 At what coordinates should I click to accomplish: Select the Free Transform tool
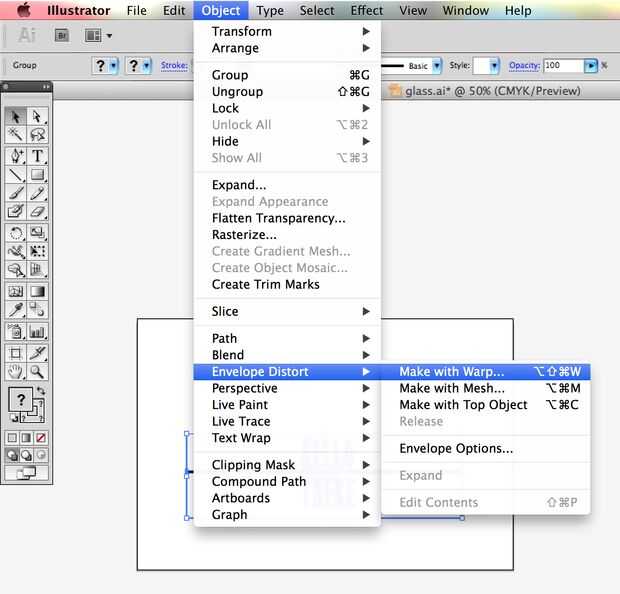pyautogui.click(x=37, y=251)
